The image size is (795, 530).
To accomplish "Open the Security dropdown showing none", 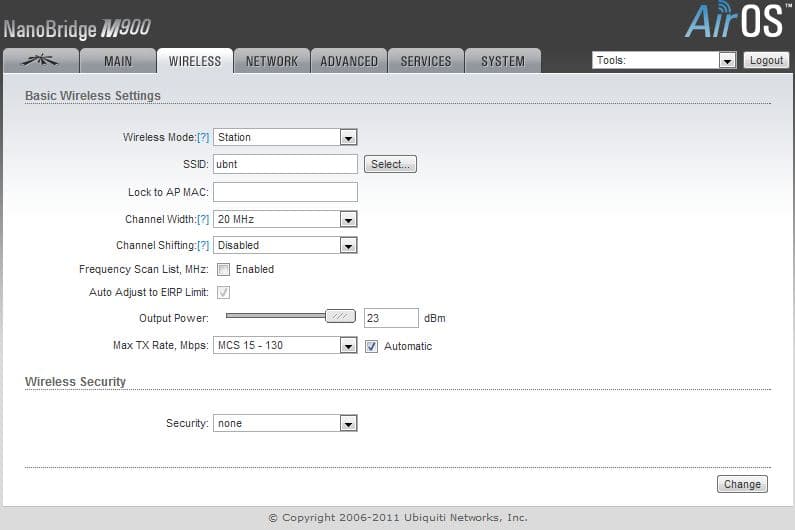I will click(285, 423).
